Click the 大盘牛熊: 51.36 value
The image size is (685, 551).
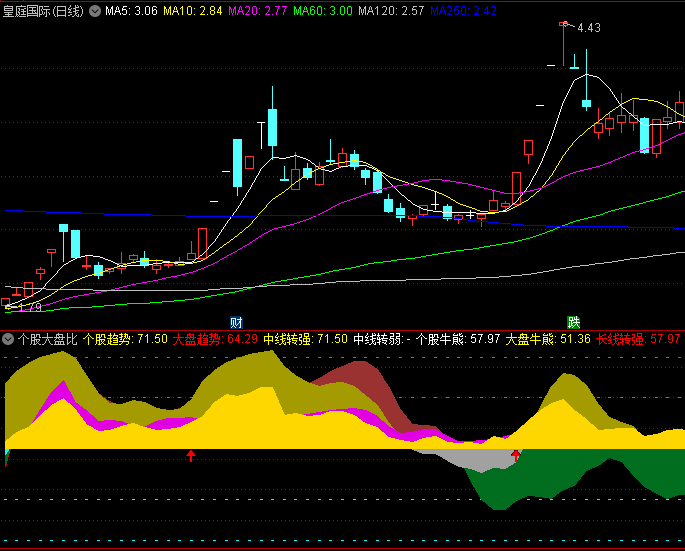[x=548, y=339]
